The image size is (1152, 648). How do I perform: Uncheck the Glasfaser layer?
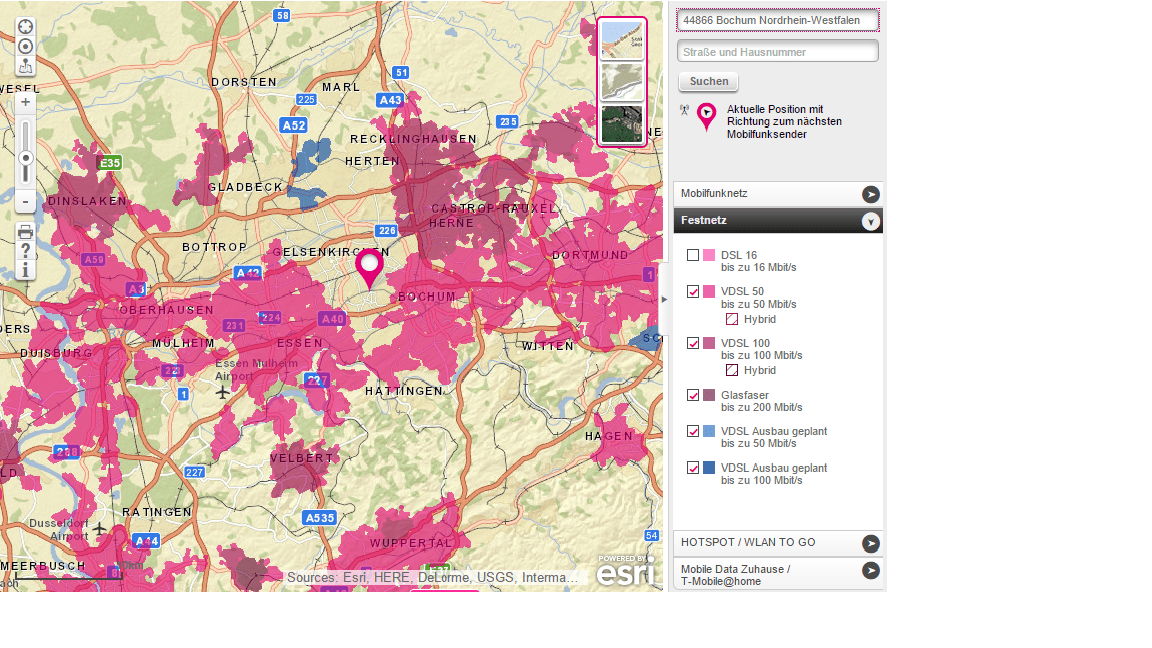(694, 395)
